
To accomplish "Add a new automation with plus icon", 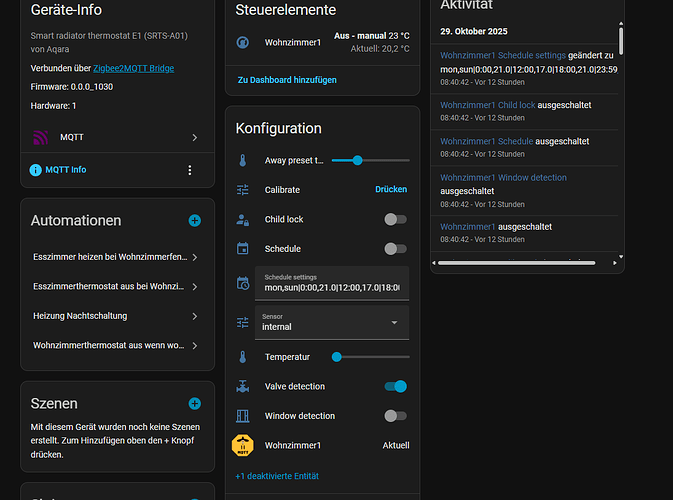I will tap(194, 221).
